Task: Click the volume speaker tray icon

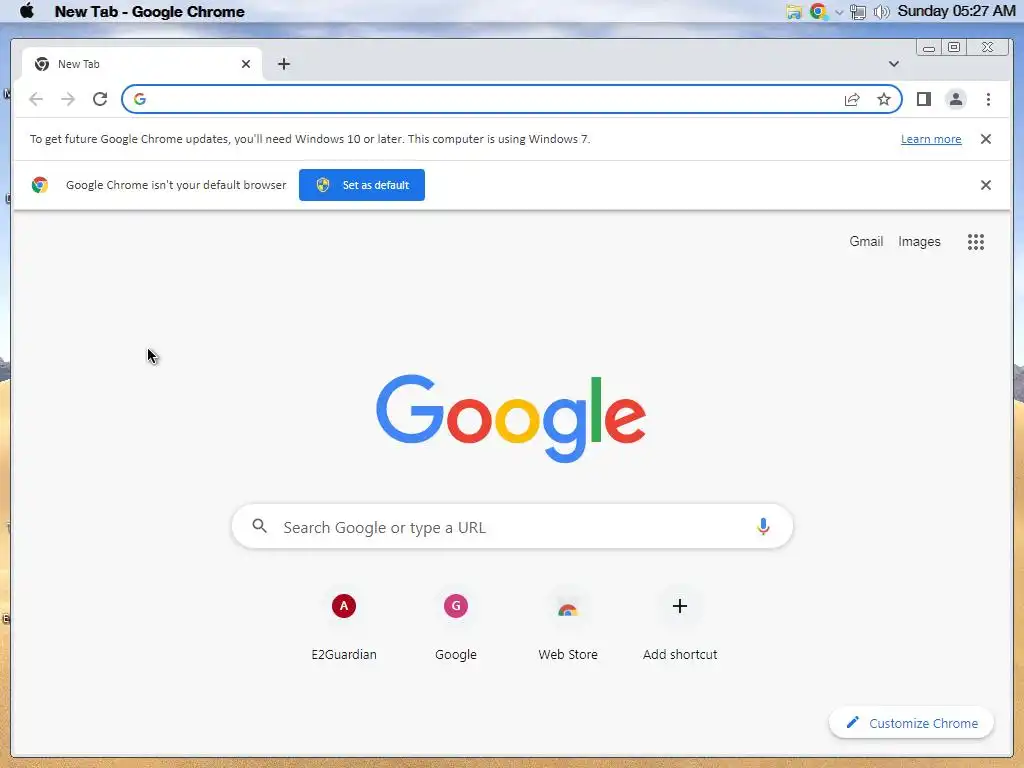Action: click(882, 12)
